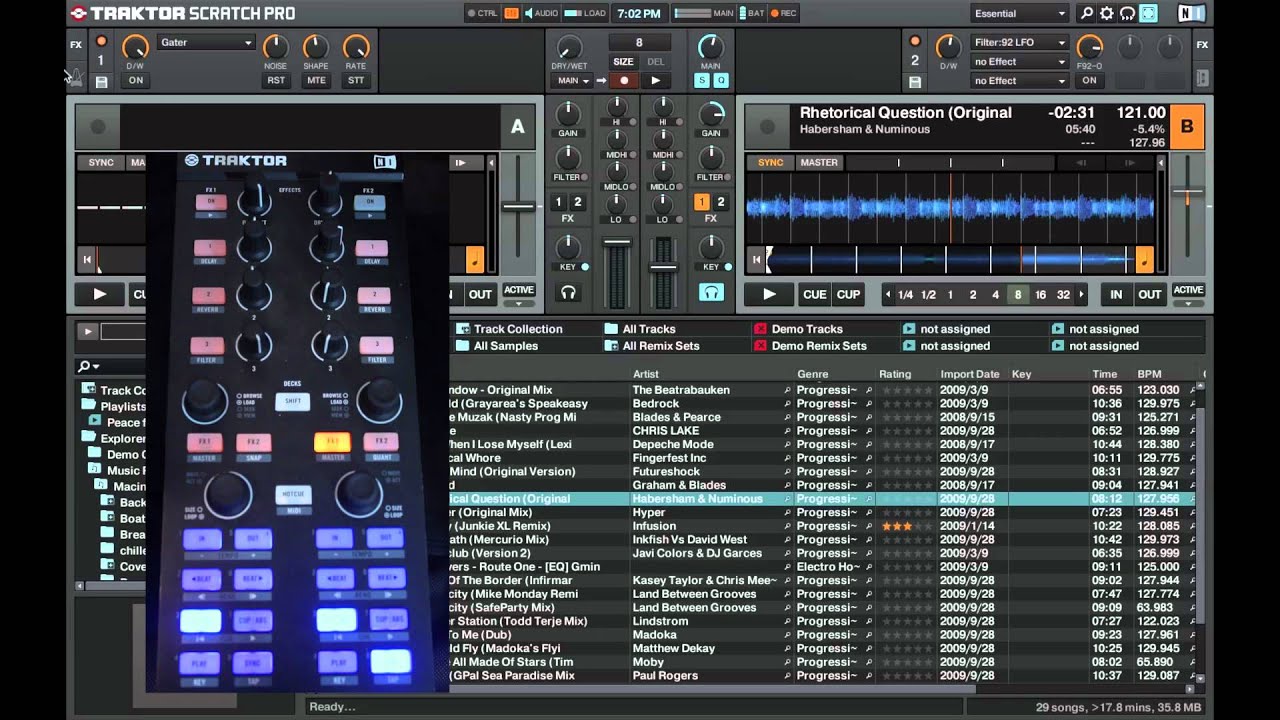Click the CUE button on deck B
This screenshot has width=1280, height=720.
(814, 294)
